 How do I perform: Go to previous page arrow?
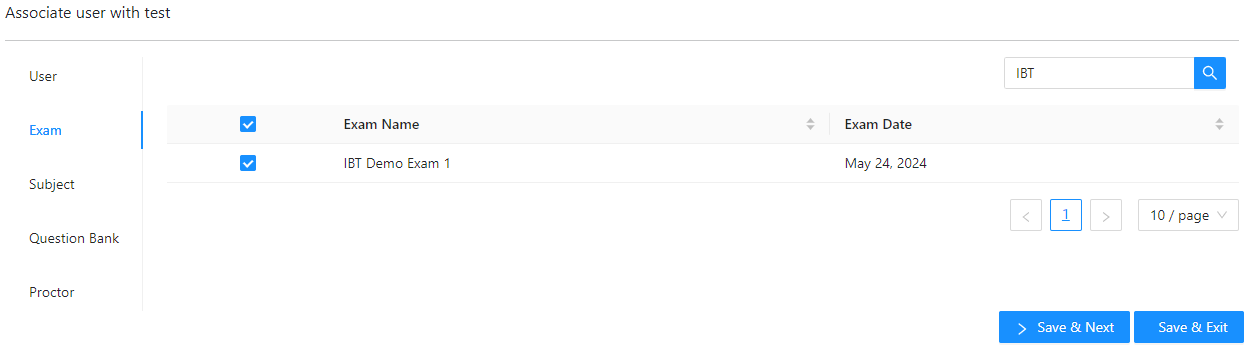(x=1026, y=216)
